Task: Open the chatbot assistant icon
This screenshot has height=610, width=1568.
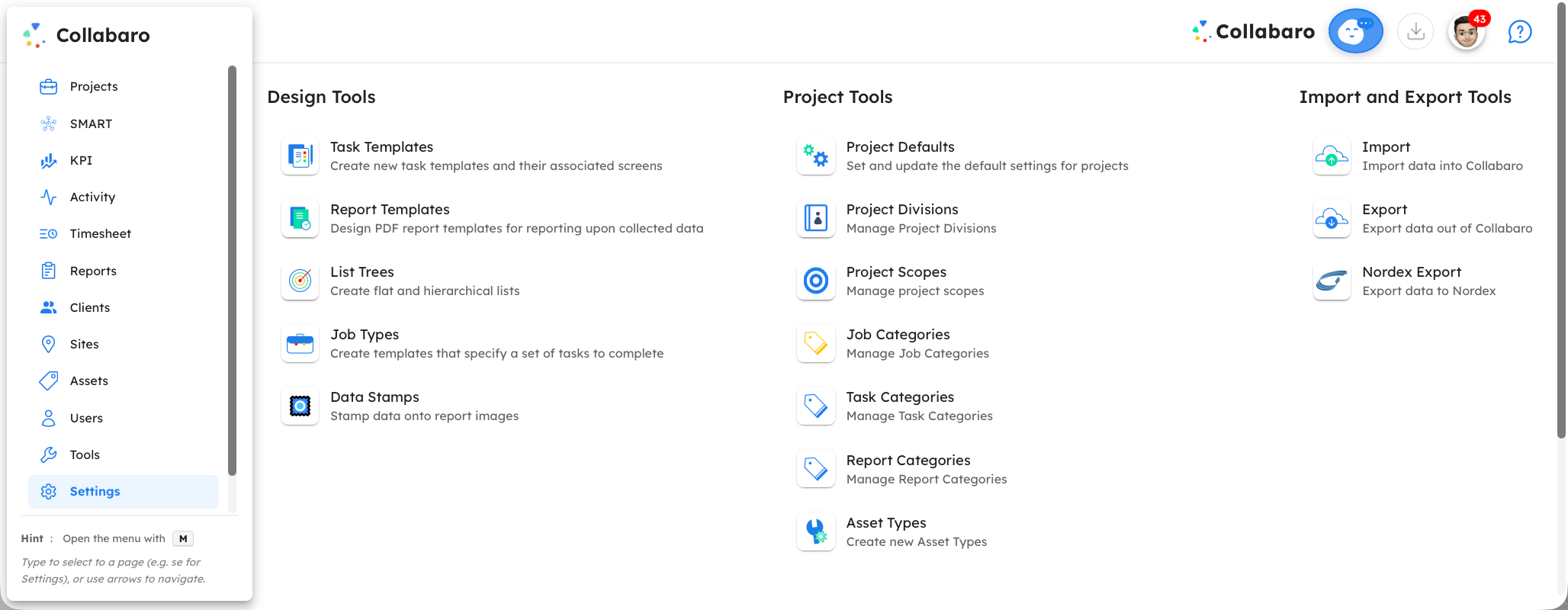Action: (1355, 31)
